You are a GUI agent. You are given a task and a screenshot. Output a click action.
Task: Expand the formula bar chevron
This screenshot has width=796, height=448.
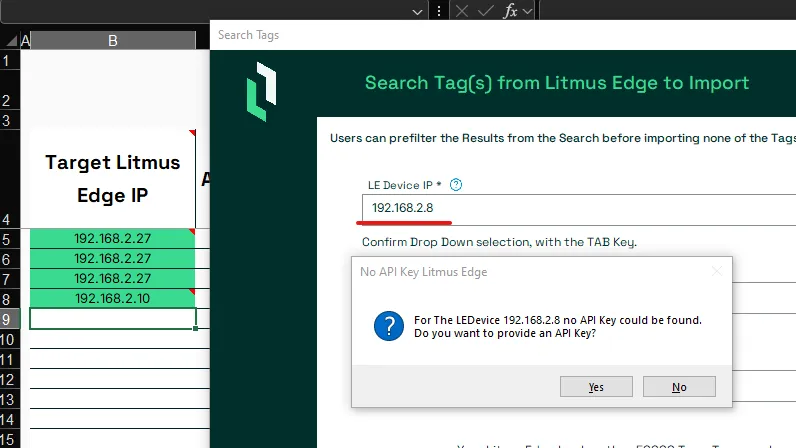coord(527,11)
